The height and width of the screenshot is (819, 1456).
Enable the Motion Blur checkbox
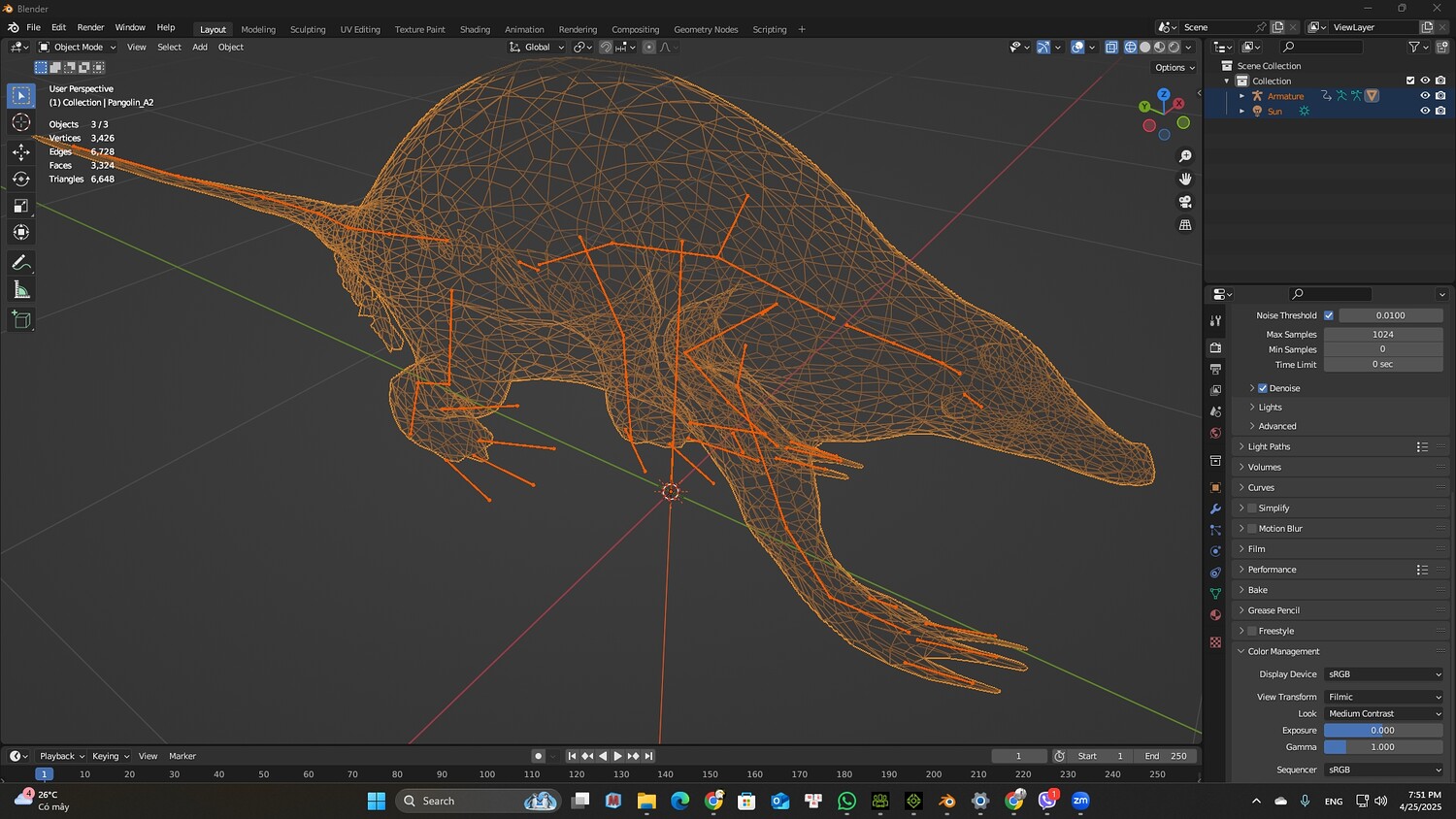pyautogui.click(x=1252, y=529)
